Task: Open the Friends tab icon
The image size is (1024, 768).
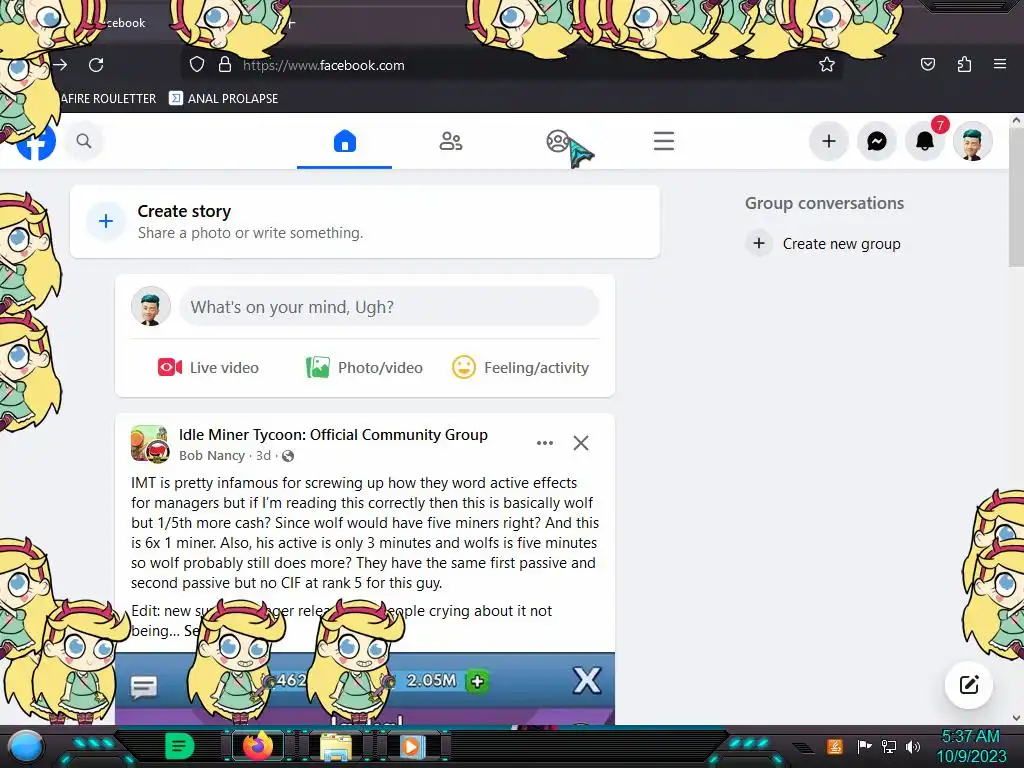Action: pos(451,141)
